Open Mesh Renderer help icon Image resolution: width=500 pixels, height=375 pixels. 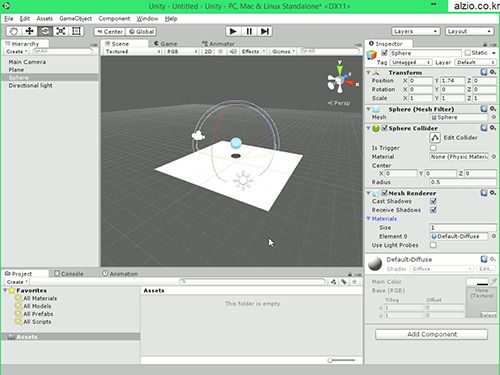click(484, 193)
